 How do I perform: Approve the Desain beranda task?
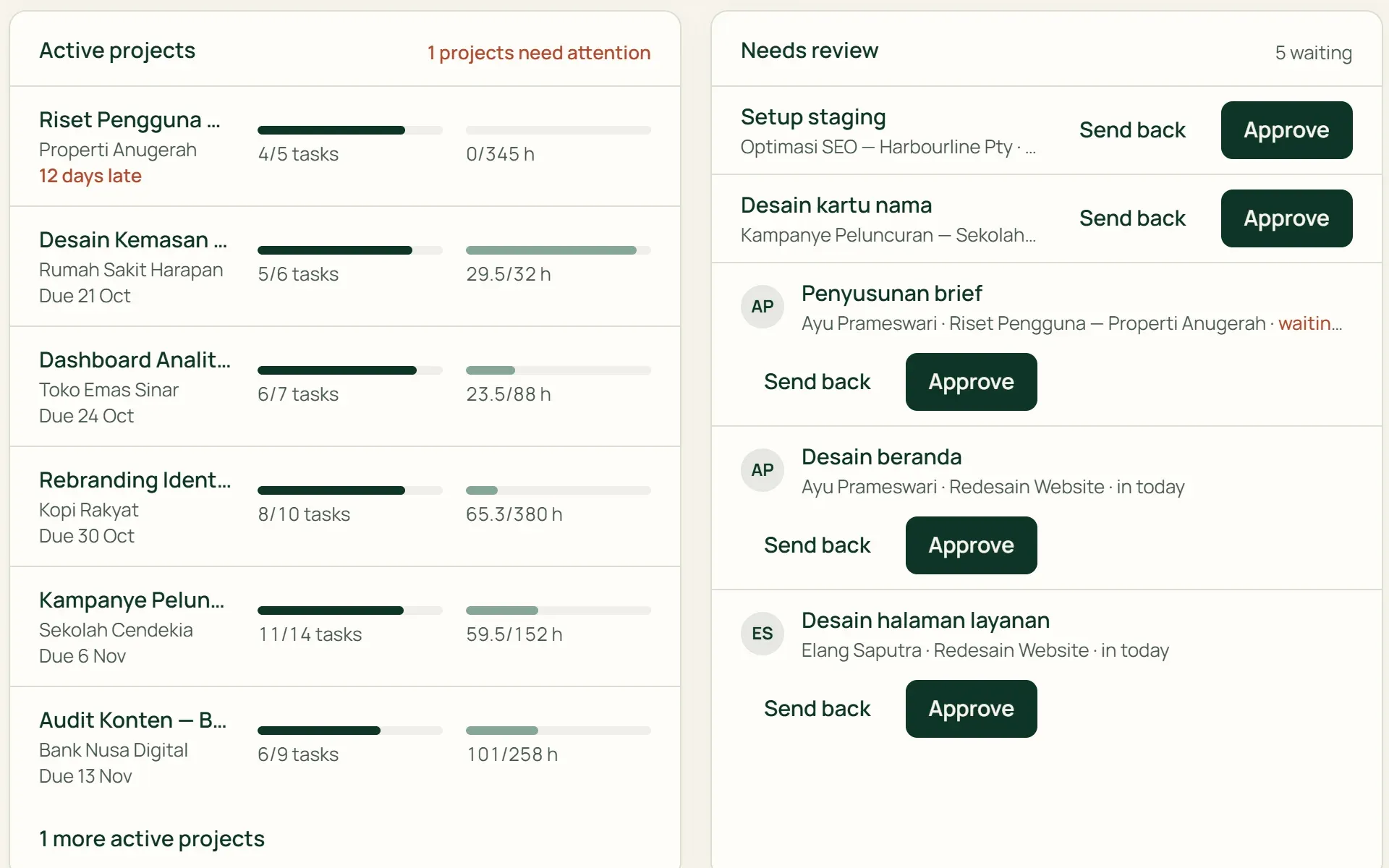pos(971,545)
